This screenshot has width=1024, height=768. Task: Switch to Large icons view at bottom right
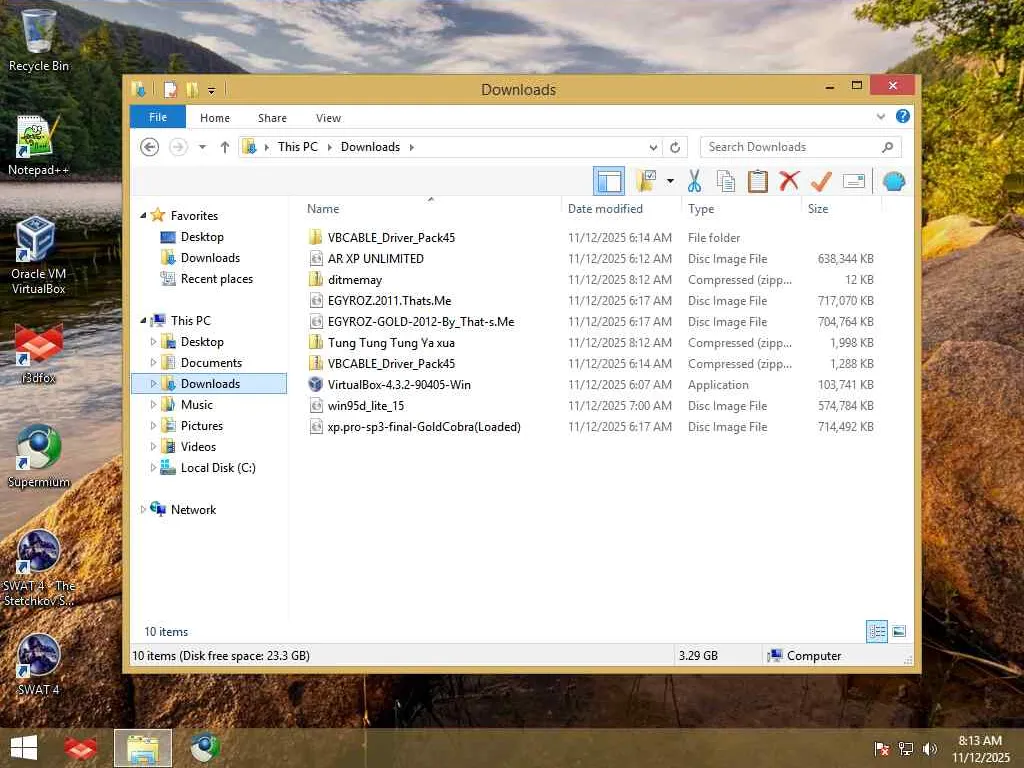click(899, 632)
